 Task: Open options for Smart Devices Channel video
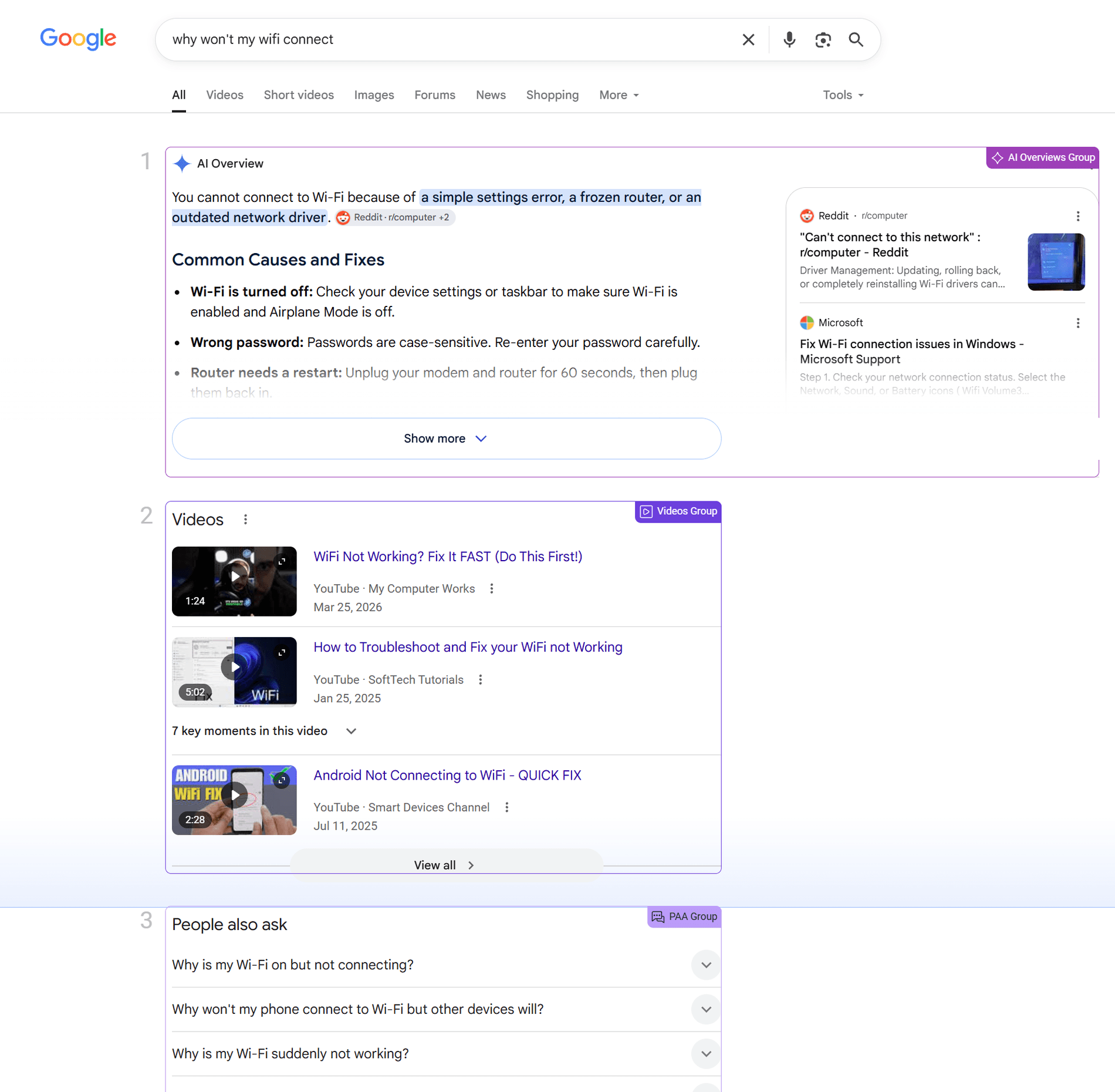pyautogui.click(x=507, y=807)
